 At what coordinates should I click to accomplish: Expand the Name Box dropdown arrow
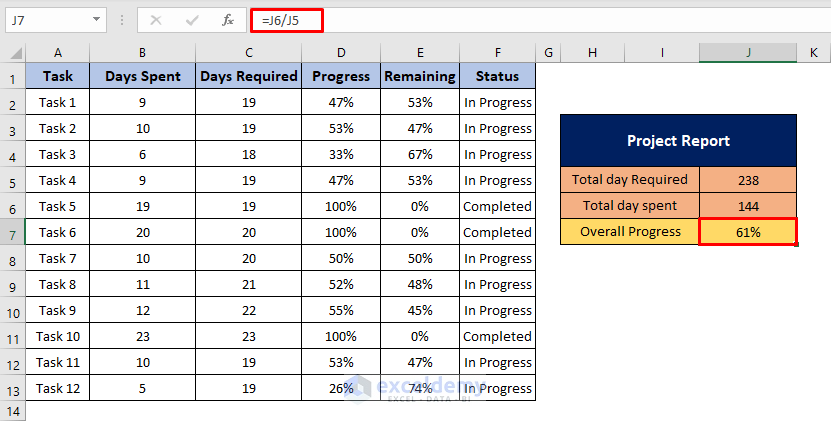point(96,19)
